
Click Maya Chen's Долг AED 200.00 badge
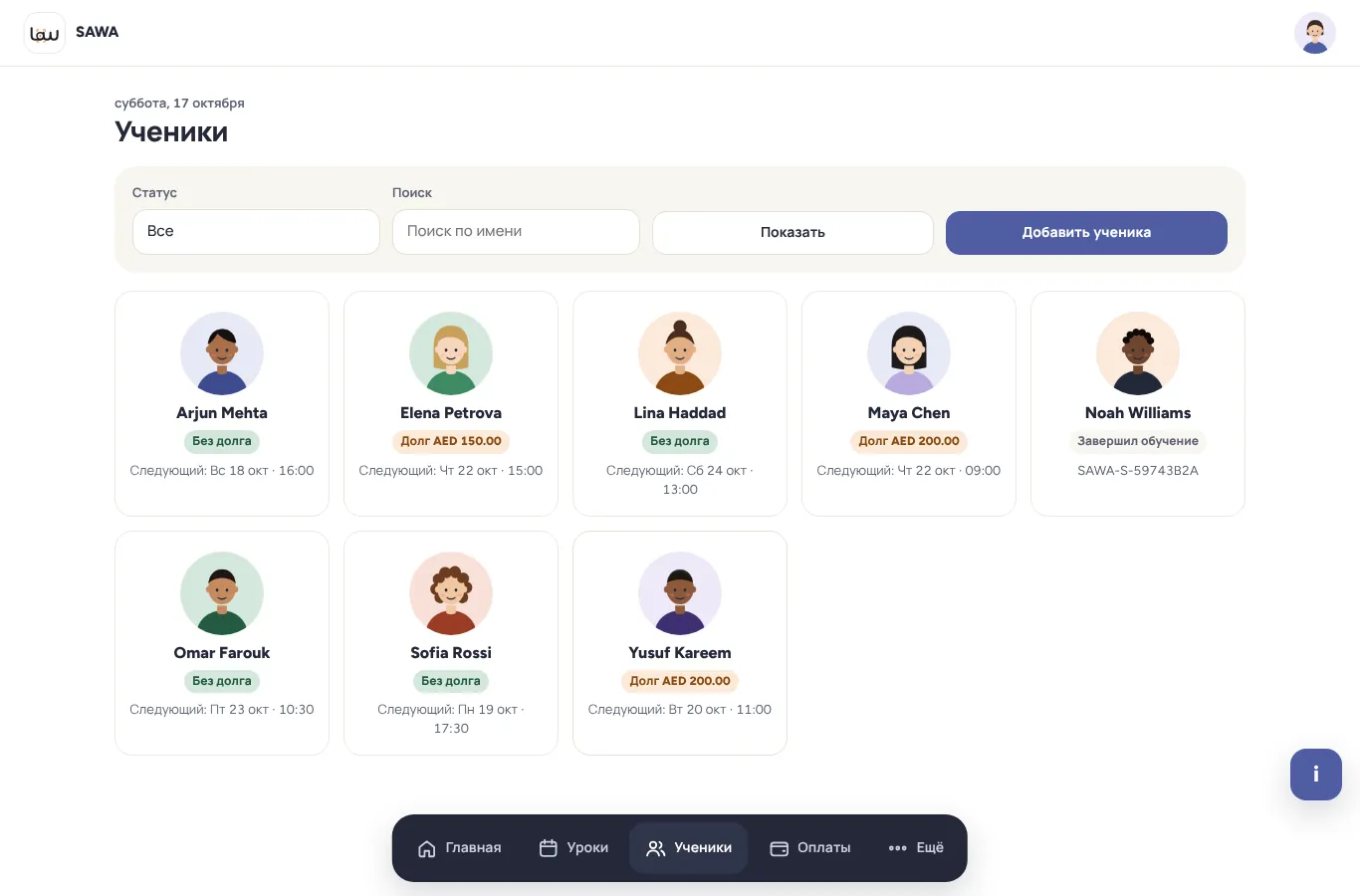909,441
